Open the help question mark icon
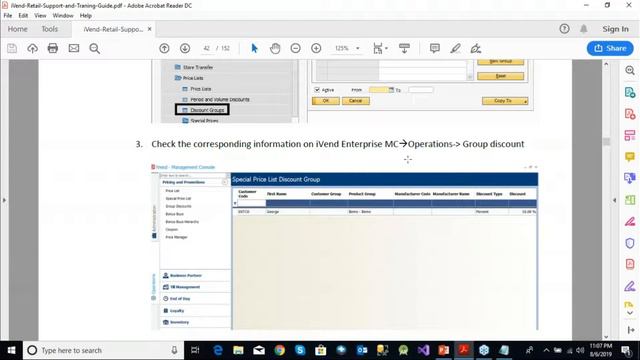 pyautogui.click(x=564, y=29)
